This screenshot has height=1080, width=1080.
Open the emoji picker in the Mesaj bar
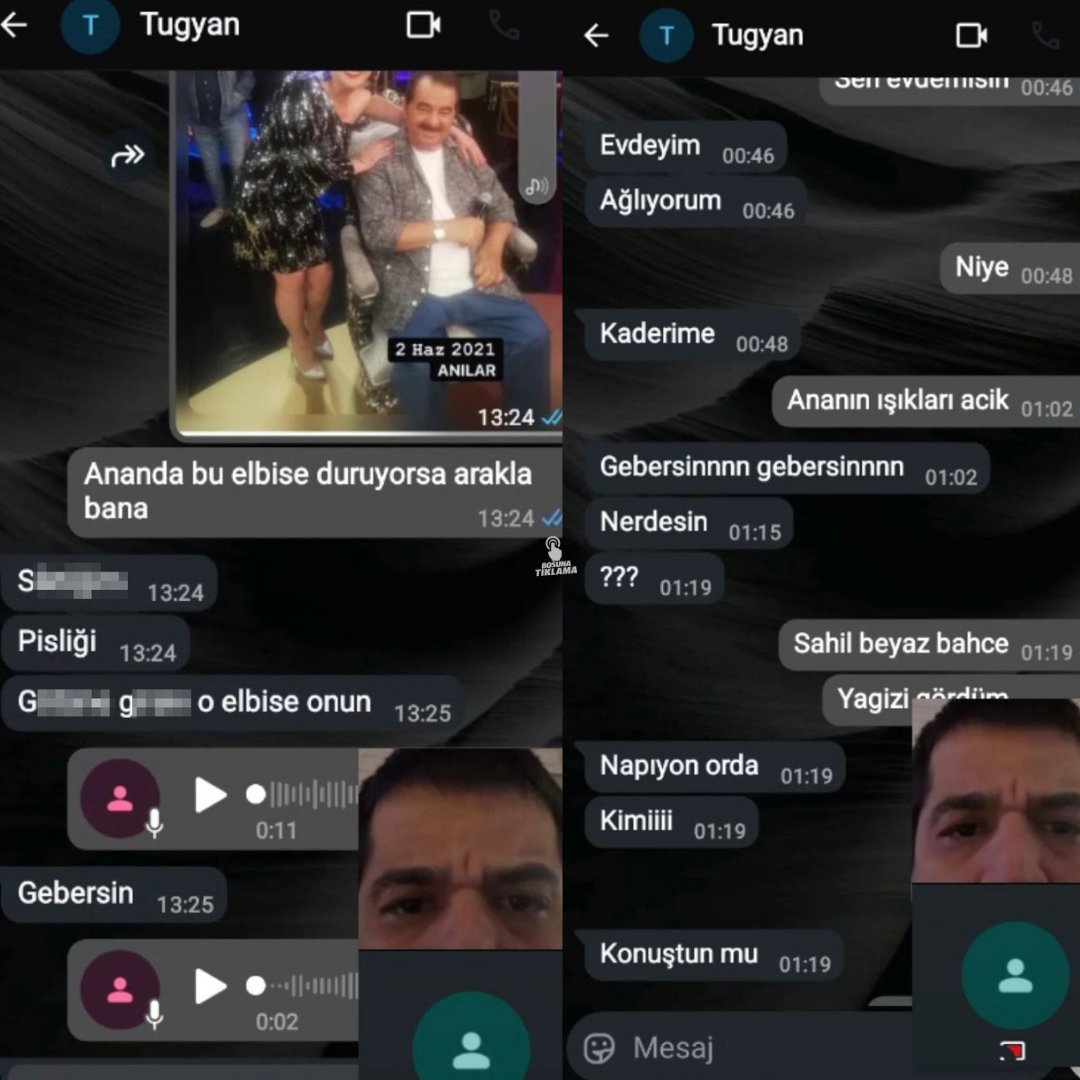(x=601, y=1047)
